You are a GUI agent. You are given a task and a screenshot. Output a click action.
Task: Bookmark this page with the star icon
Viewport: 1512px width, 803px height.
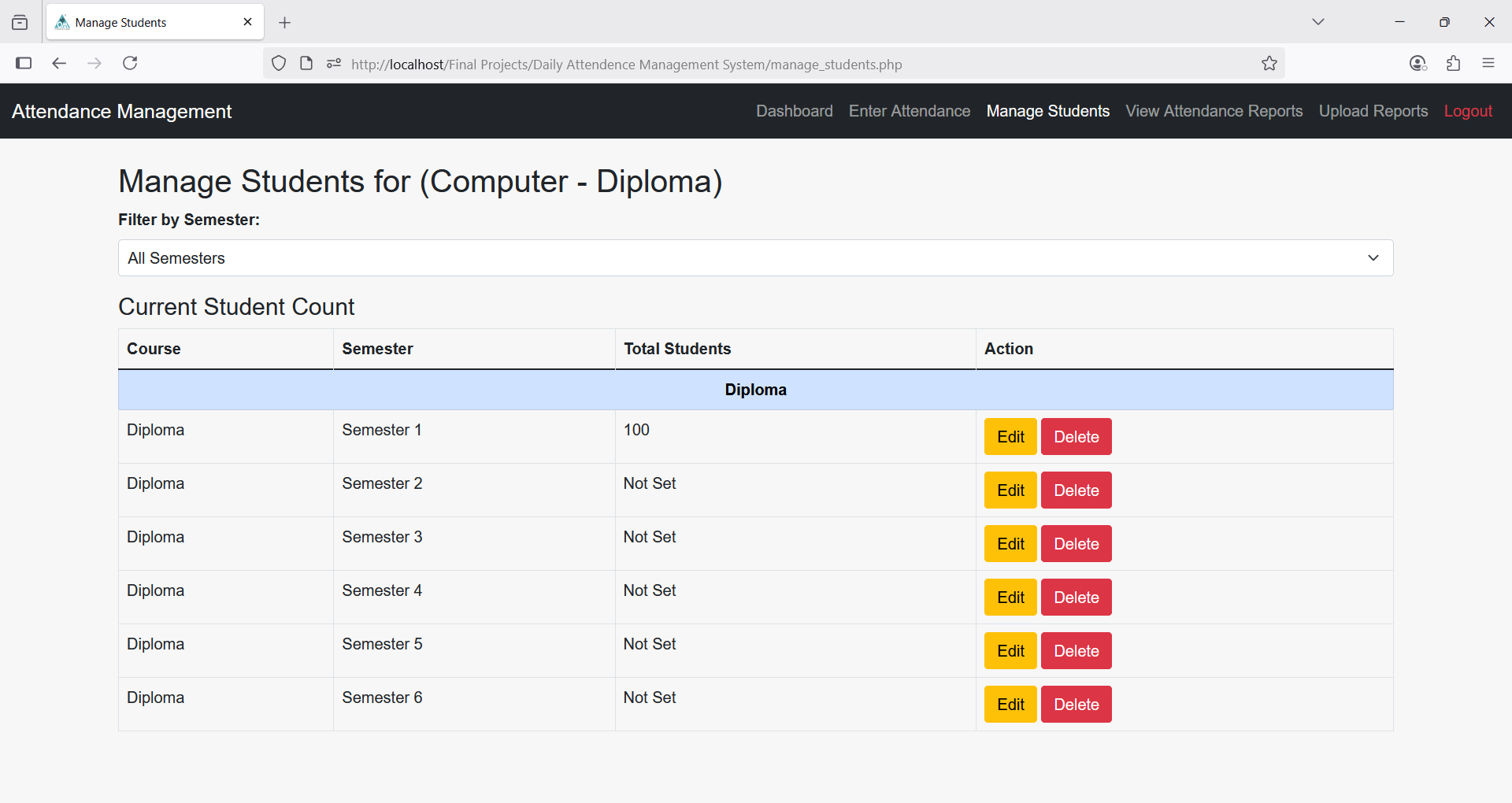click(1269, 64)
